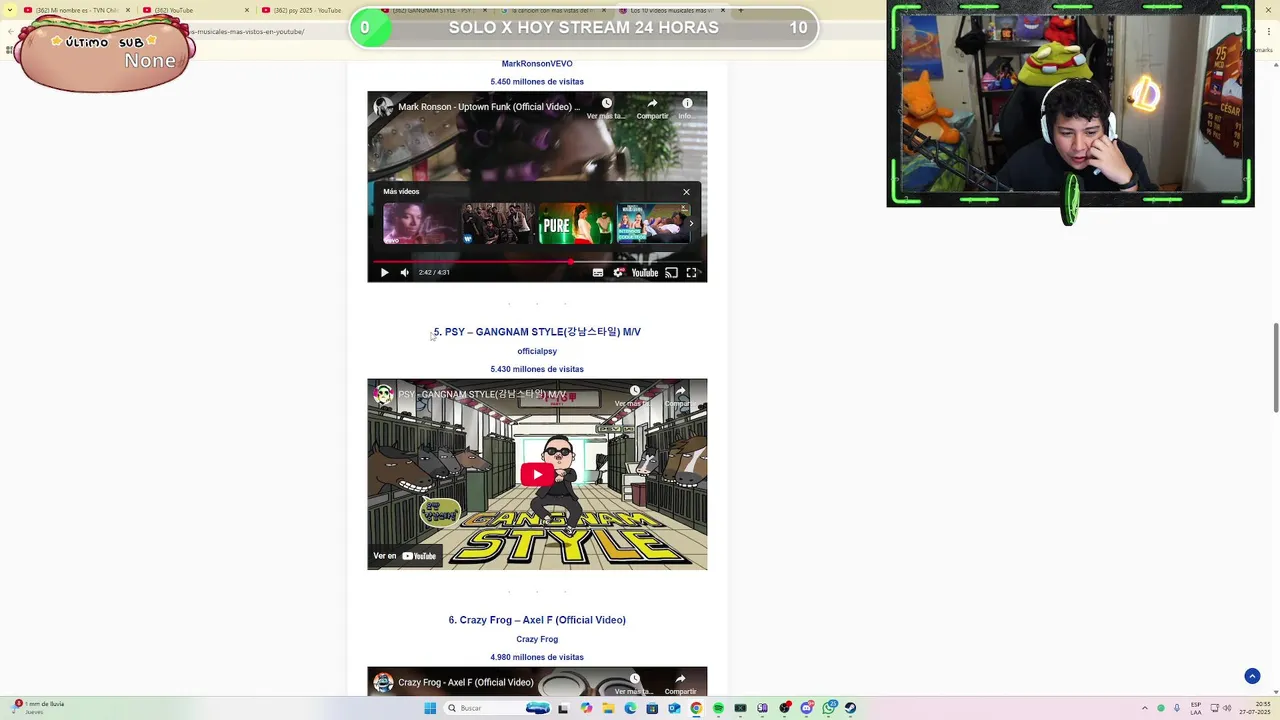
Task: Expand hidden system tray icons
Action: [x=1145, y=708]
